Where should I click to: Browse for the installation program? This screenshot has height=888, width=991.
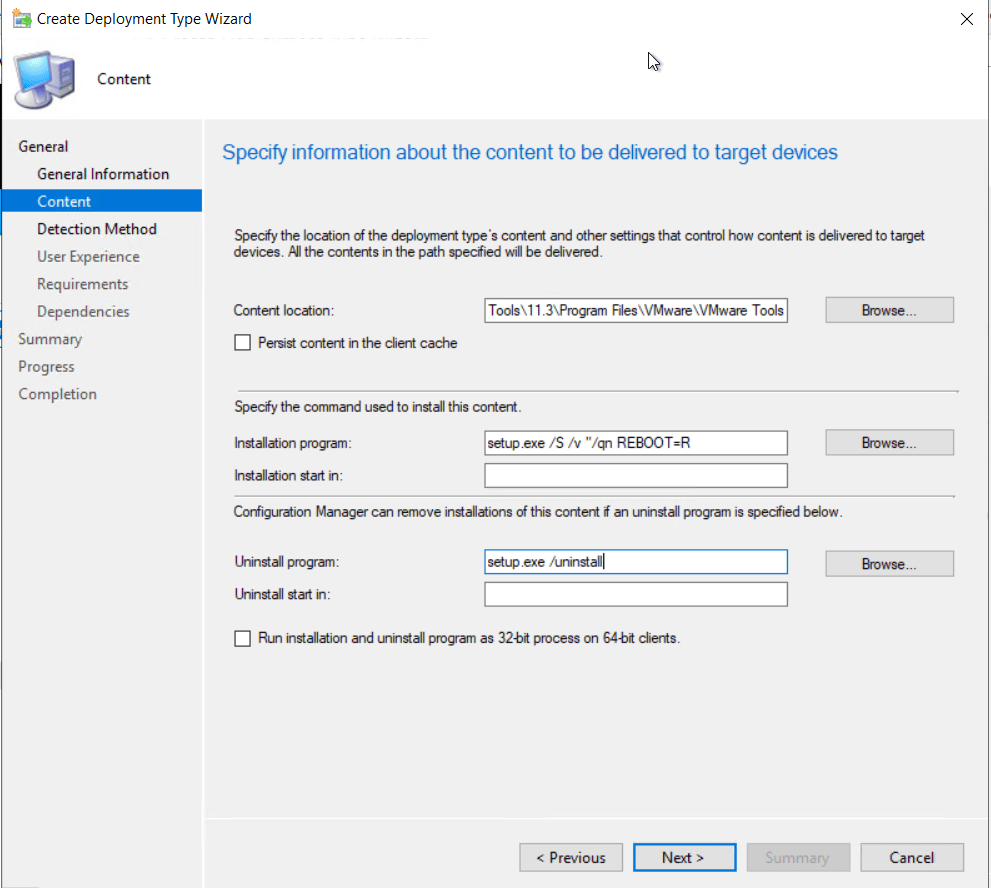pos(889,442)
